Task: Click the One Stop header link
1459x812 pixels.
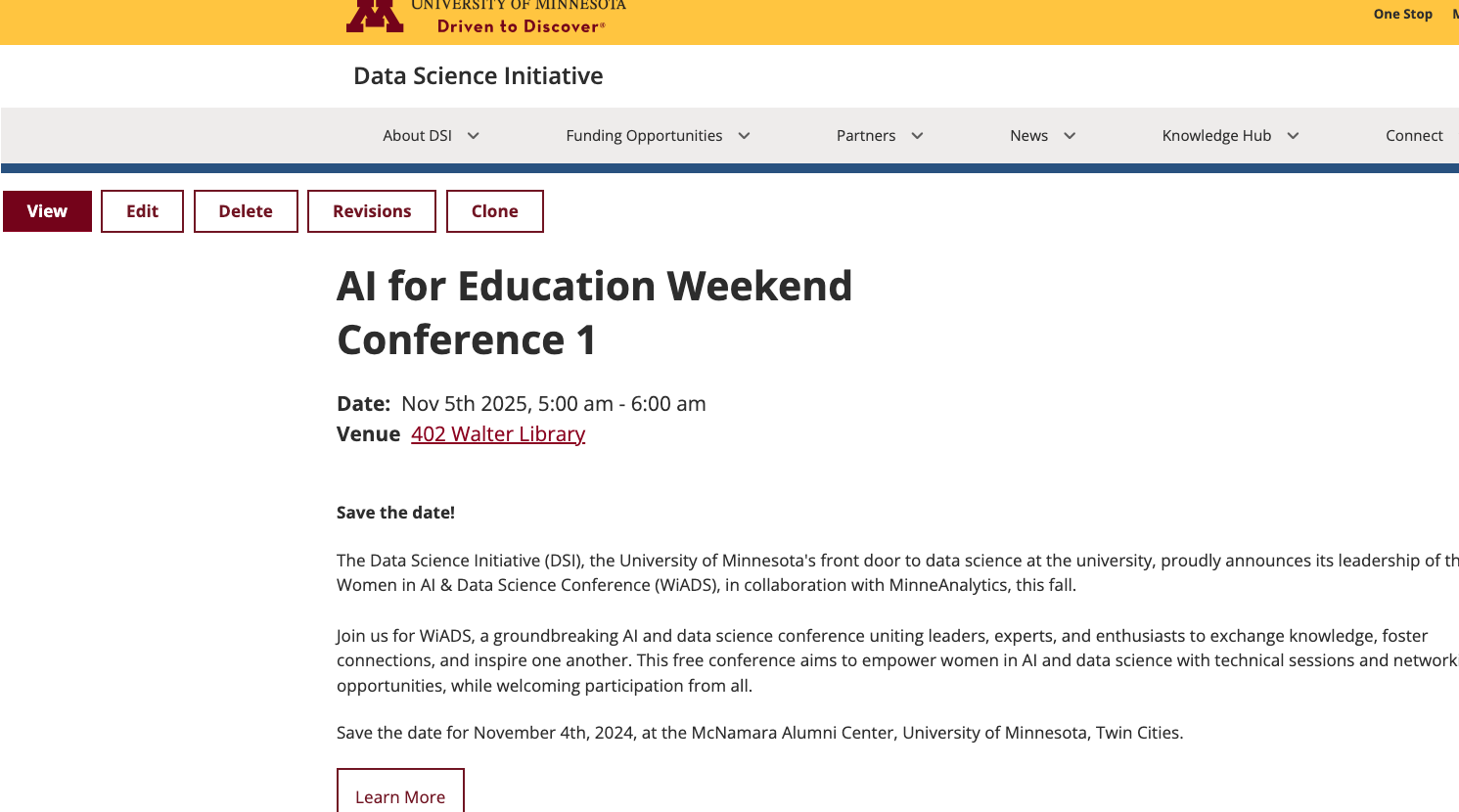Action: tap(1402, 14)
